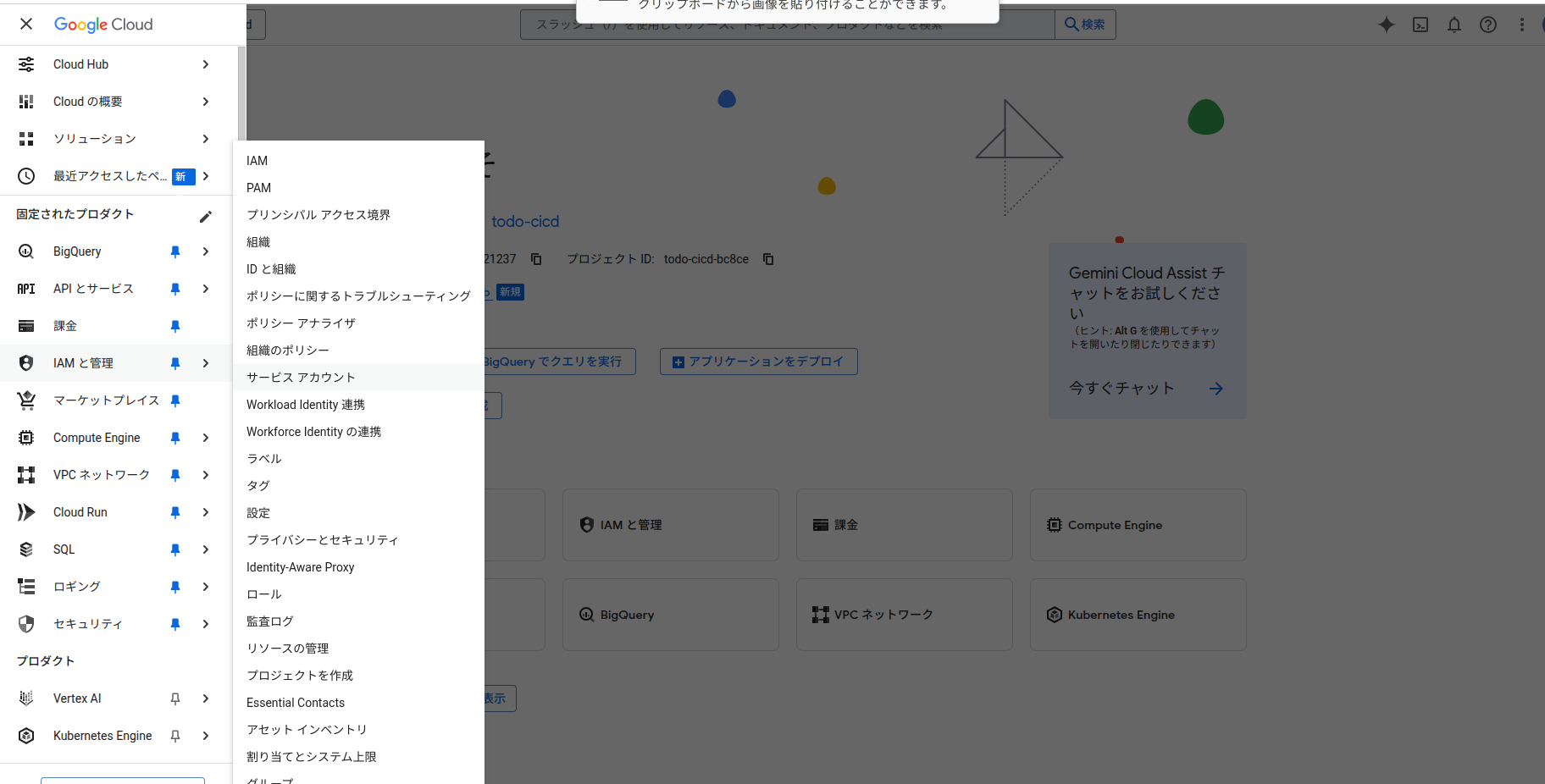The image size is (1545, 784).
Task: Select Identity-Aware Proxy entry
Action: coord(358,567)
